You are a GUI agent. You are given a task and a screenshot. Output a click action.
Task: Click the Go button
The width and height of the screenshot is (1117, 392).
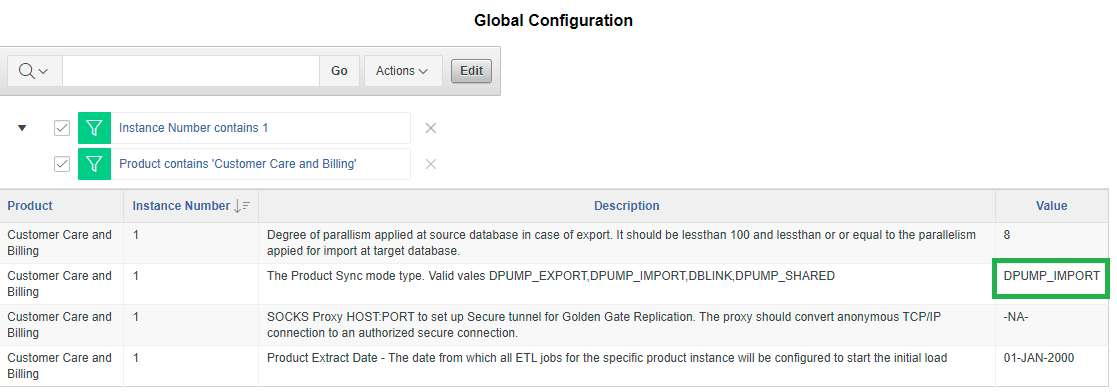pos(339,71)
